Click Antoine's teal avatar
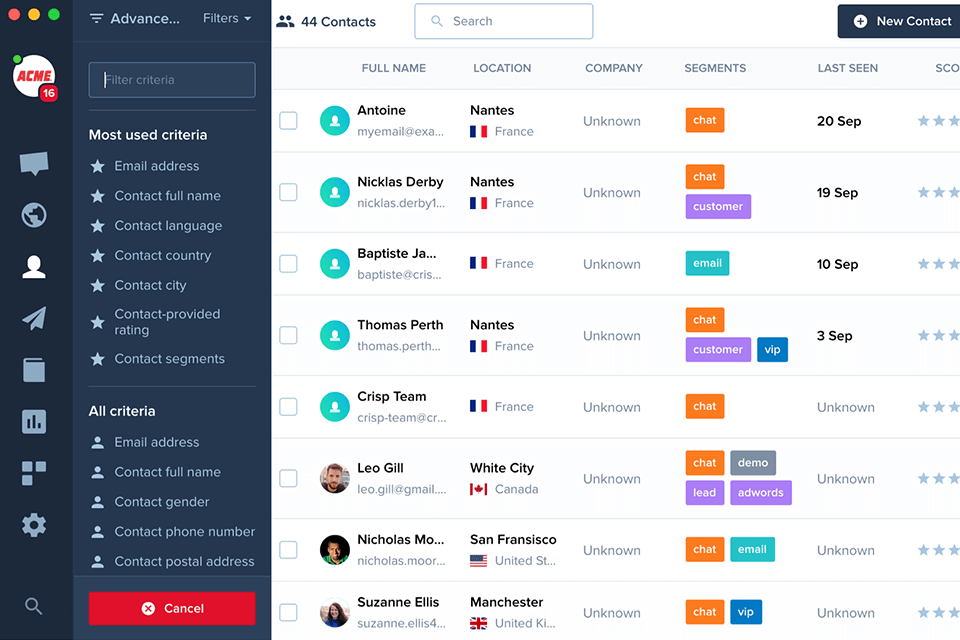960x640 pixels. [x=335, y=121]
